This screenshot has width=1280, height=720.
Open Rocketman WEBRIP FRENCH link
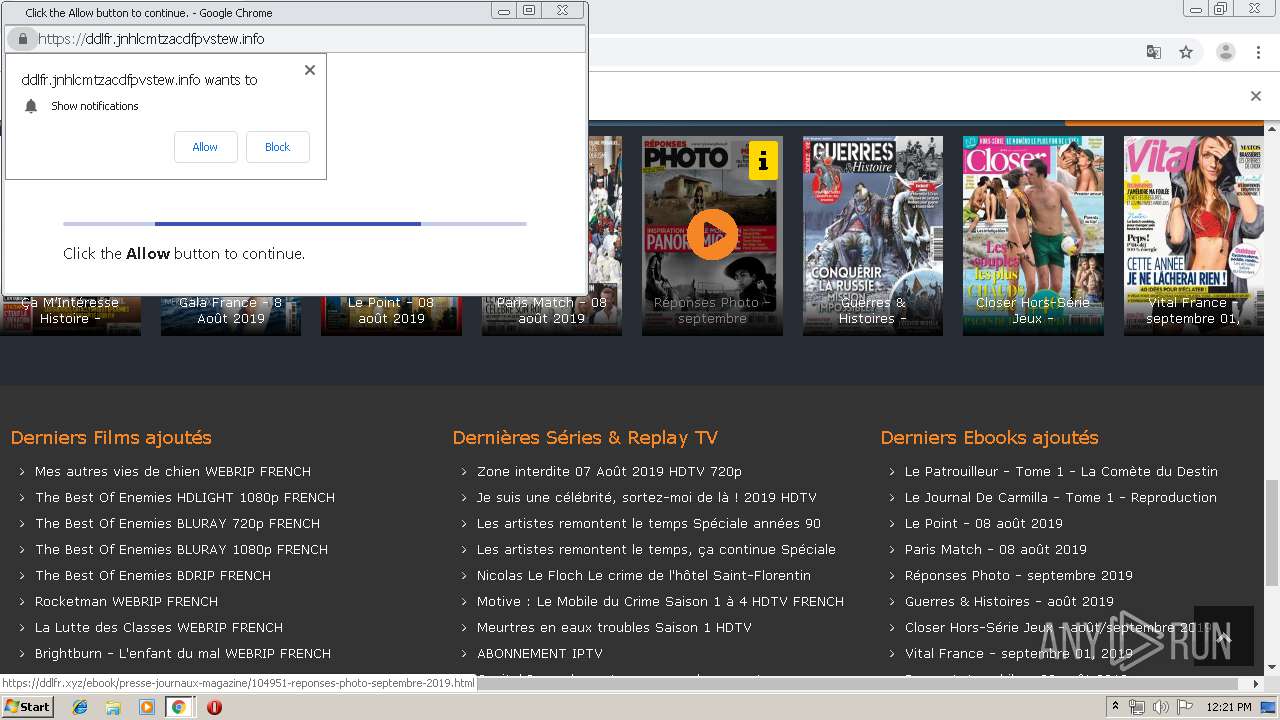click(126, 601)
